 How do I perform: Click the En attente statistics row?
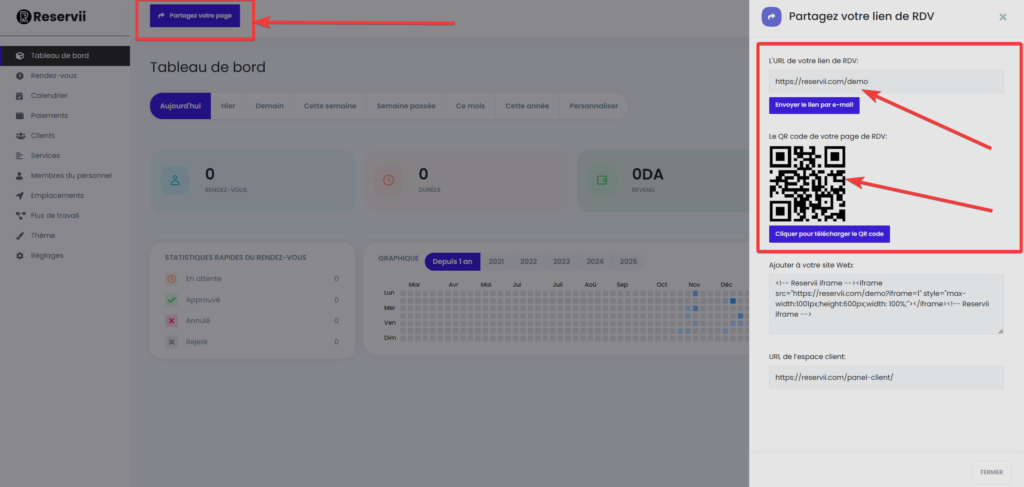point(252,279)
